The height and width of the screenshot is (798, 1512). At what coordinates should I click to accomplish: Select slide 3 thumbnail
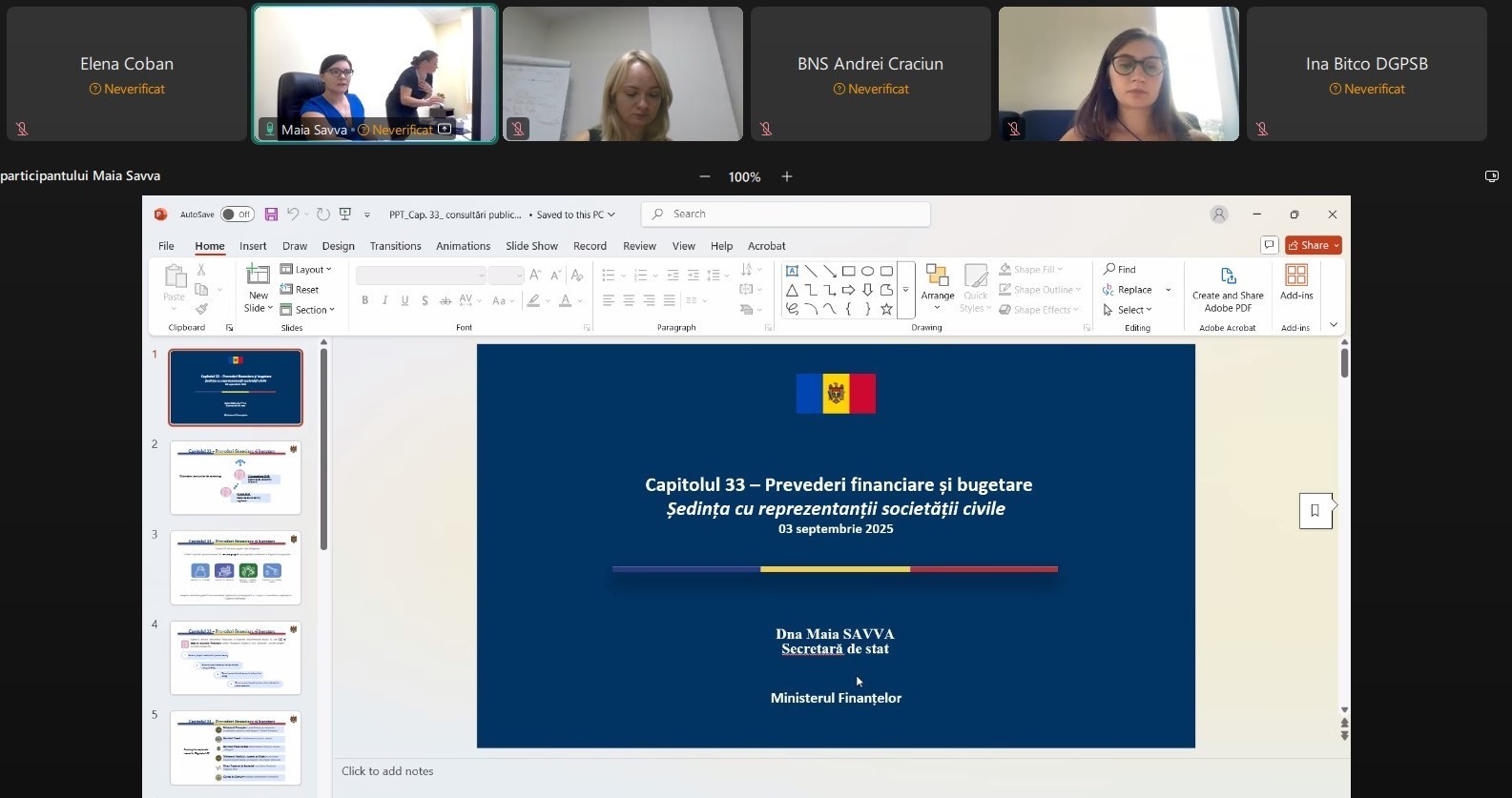[236, 567]
